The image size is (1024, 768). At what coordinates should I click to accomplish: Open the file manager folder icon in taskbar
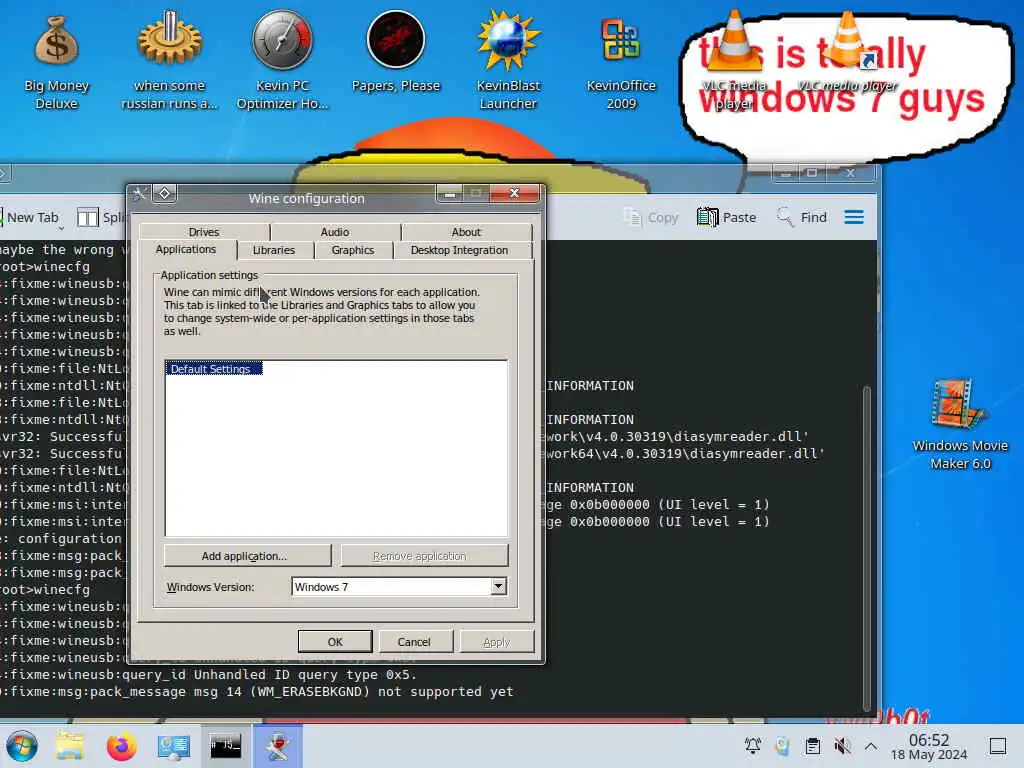click(70, 746)
